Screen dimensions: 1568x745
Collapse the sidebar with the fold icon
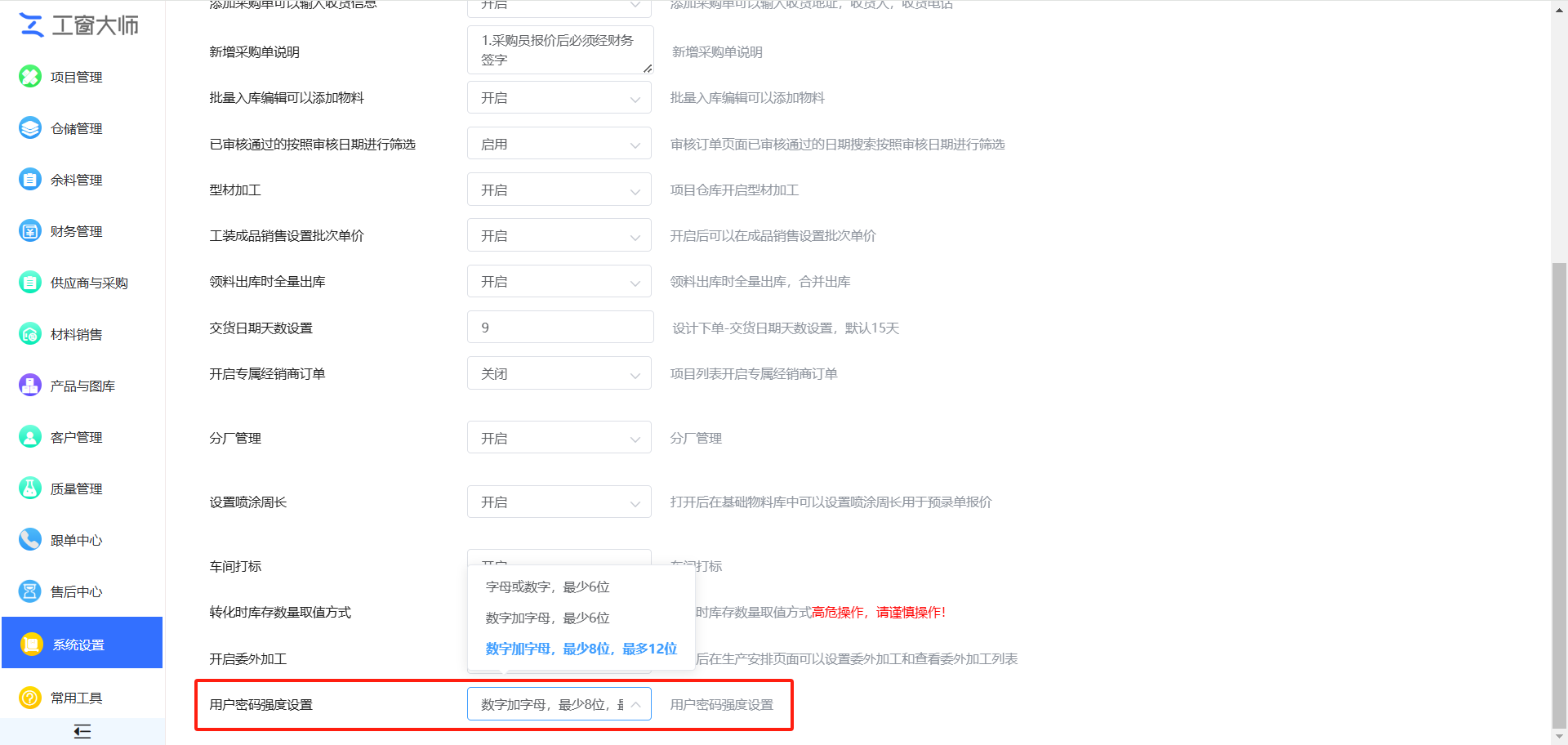pyautogui.click(x=82, y=731)
